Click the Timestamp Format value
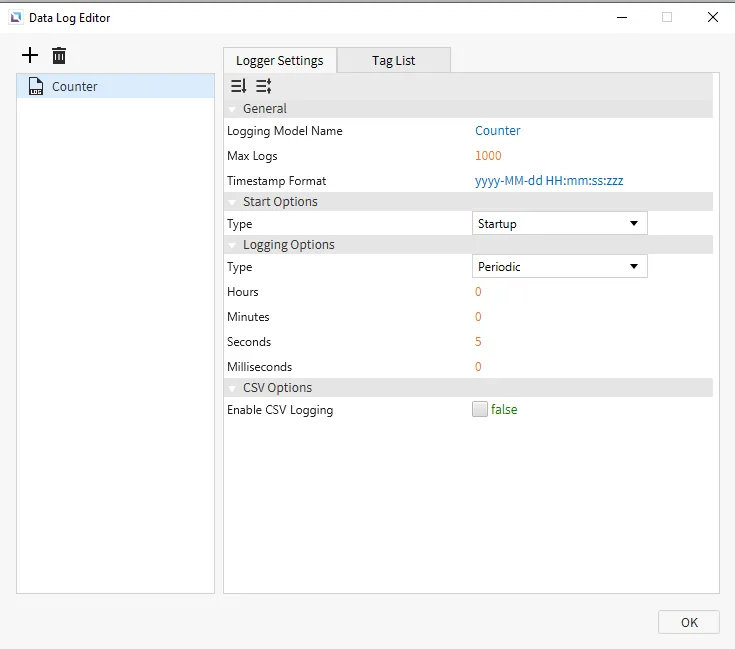Screen dimensions: 735x649 pos(549,181)
